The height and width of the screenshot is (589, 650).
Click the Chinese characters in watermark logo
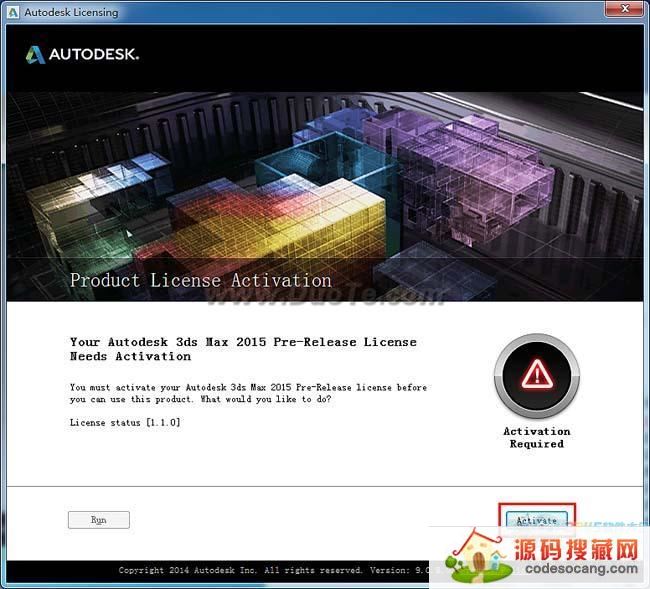click(x=569, y=550)
